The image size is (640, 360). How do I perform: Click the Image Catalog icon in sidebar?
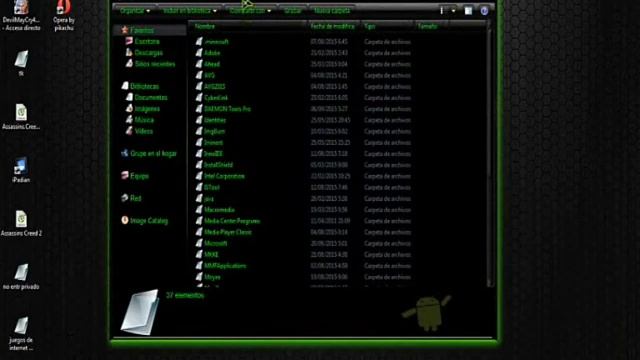pos(125,220)
